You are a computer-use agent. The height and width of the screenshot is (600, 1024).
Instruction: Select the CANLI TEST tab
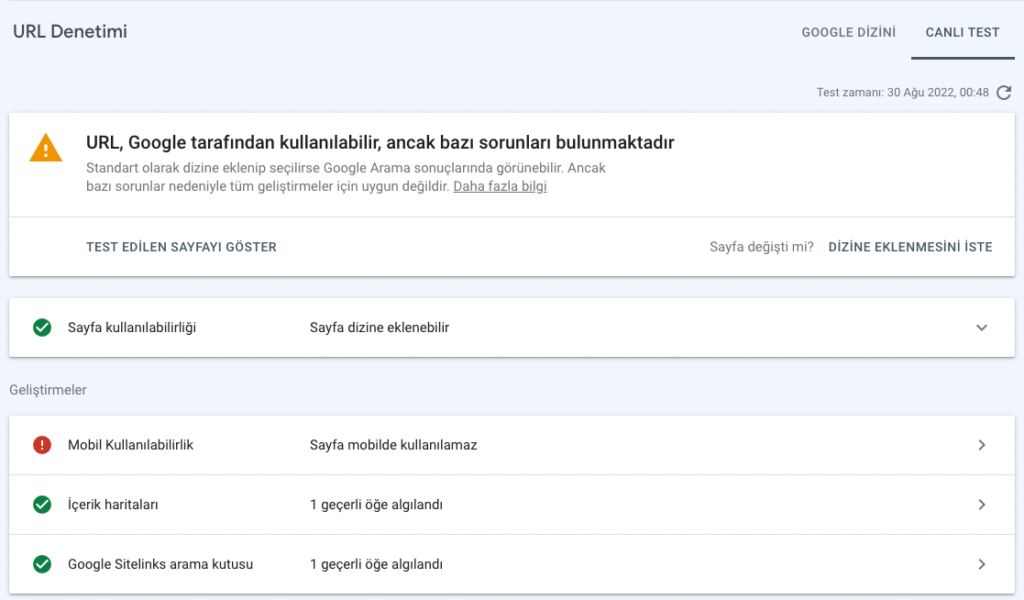[x=961, y=32]
